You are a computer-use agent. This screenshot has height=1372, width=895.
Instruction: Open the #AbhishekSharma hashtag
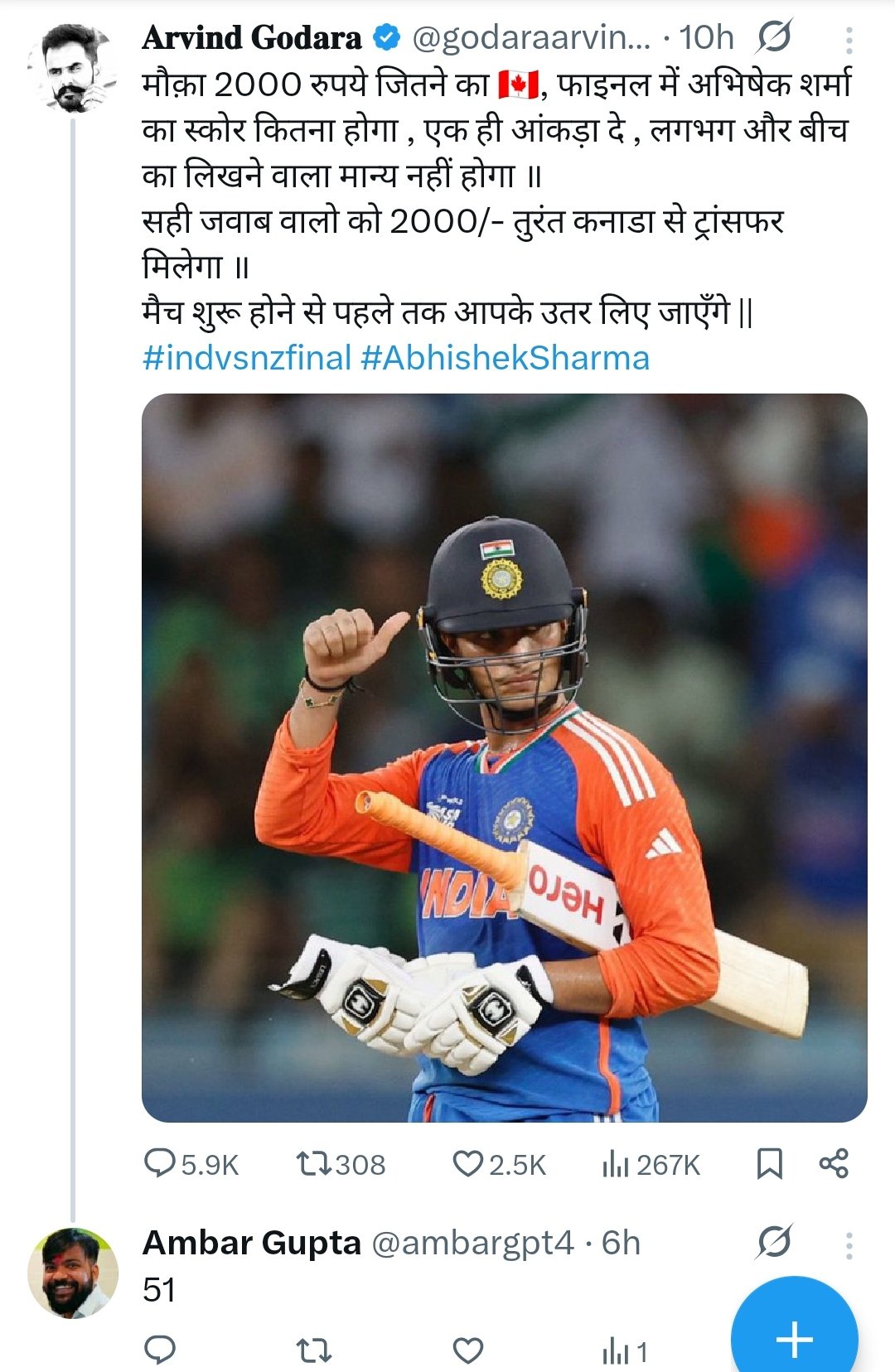506,358
